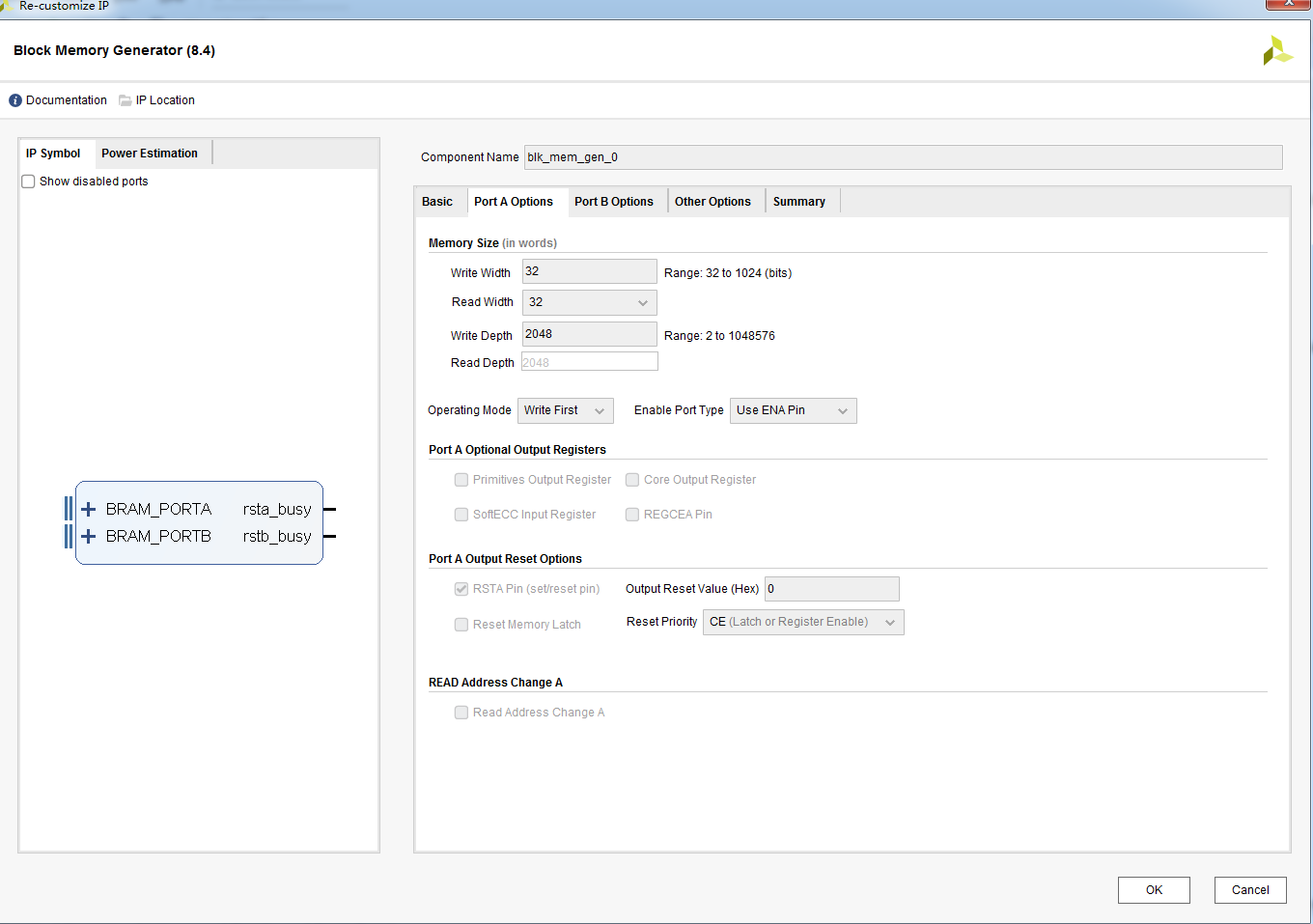Click Output Reset Value hex field

tap(832, 589)
